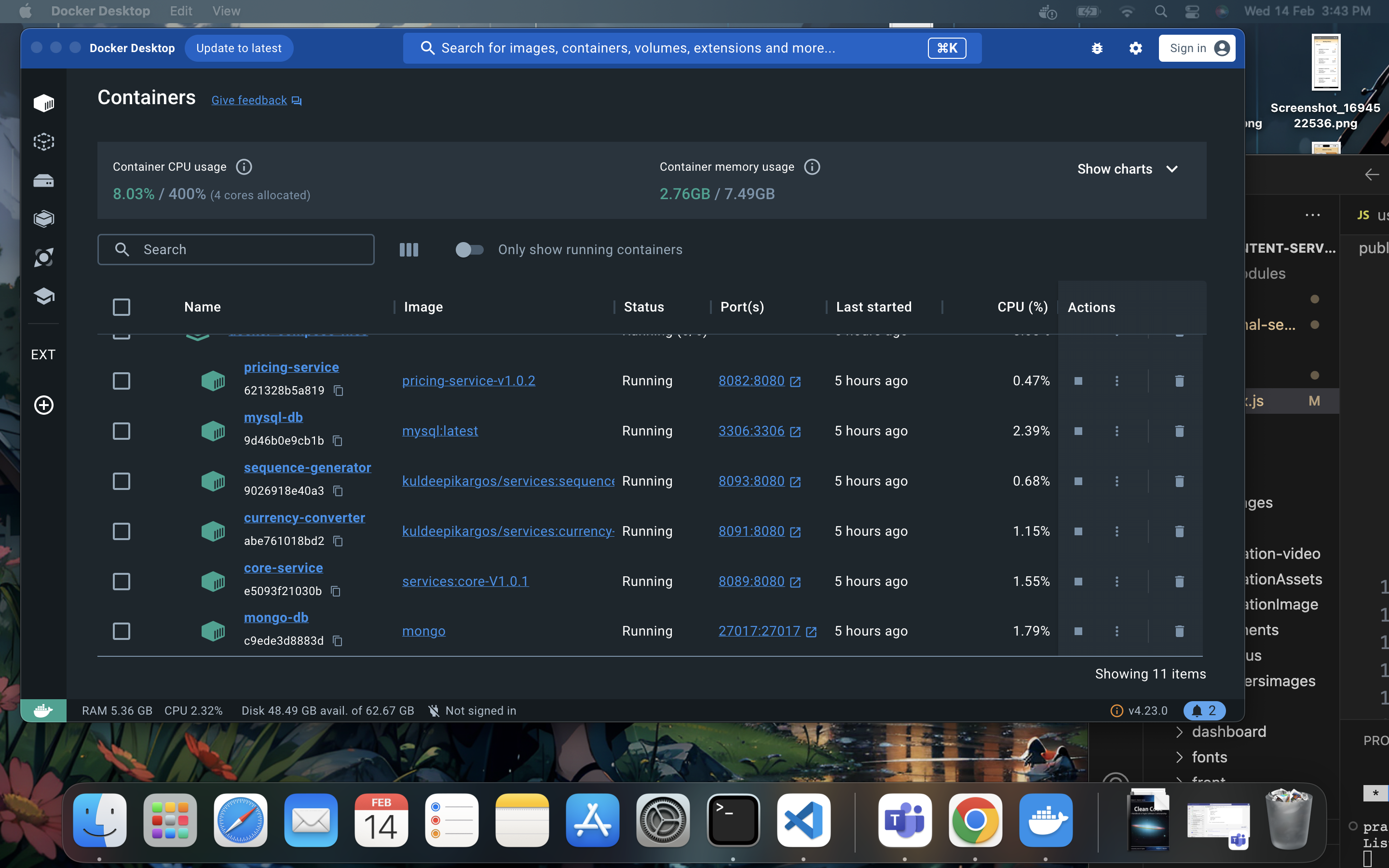1389x868 pixels.
Task: Copy mongo-db container ID
Action: click(338, 641)
